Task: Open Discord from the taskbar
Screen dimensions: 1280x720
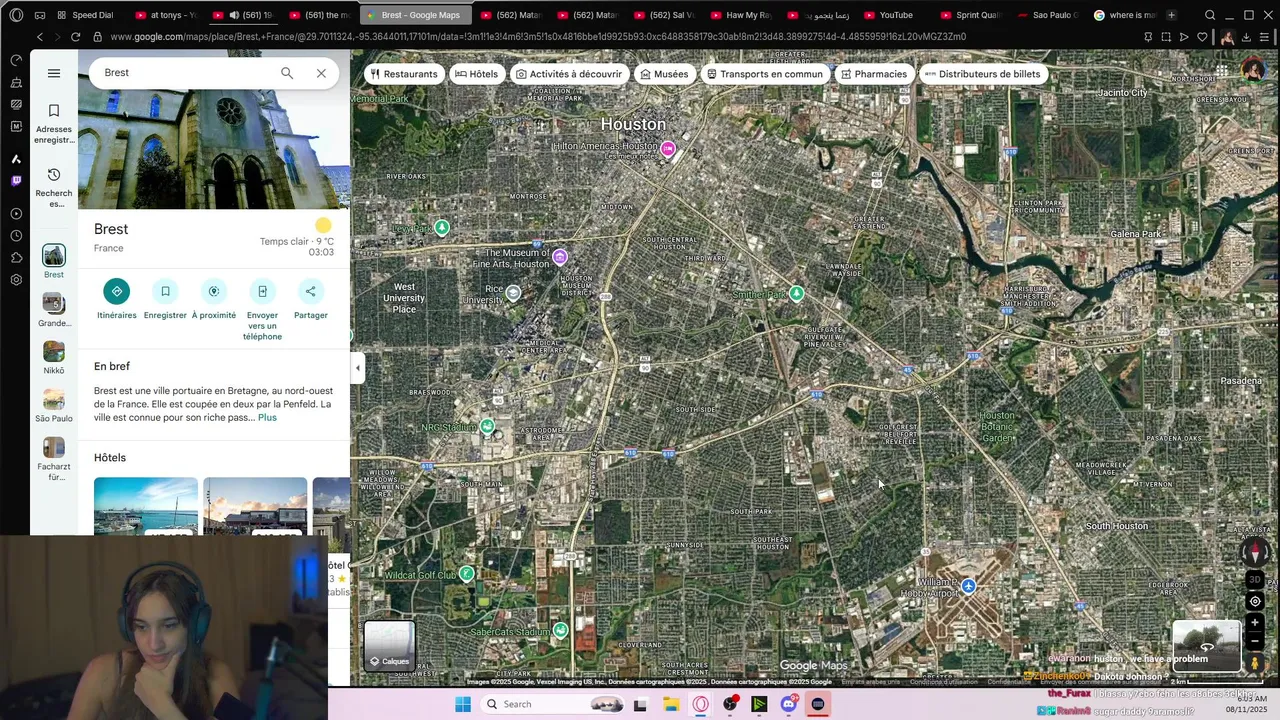Action: coord(788,704)
